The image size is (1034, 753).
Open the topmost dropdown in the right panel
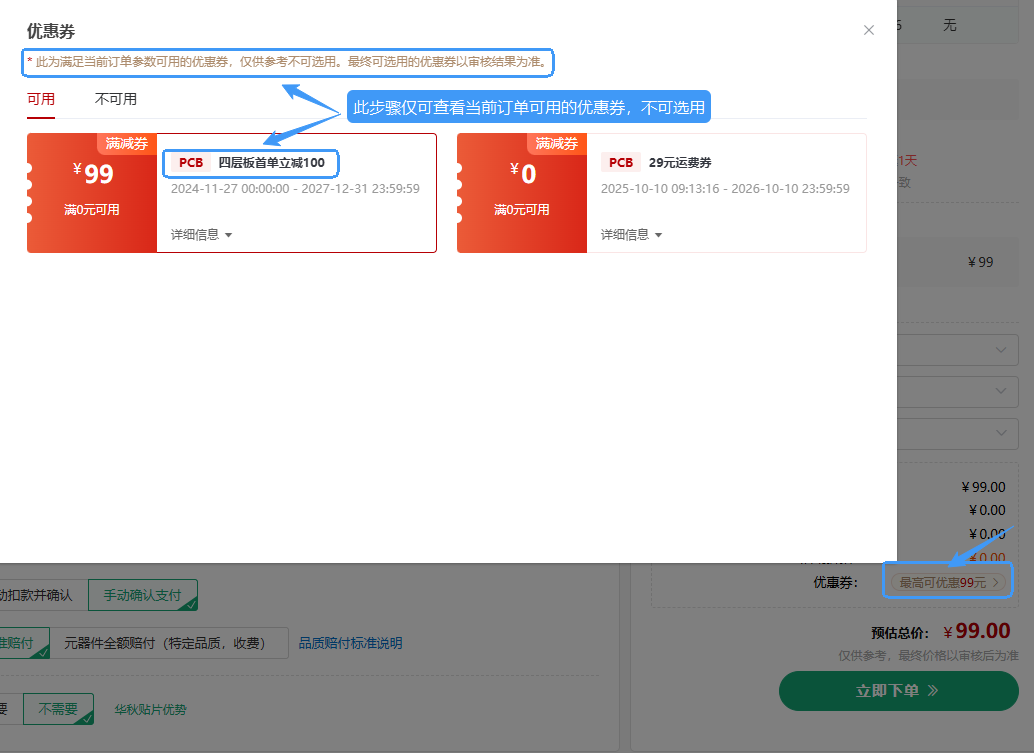pyautogui.click(x=1000, y=350)
